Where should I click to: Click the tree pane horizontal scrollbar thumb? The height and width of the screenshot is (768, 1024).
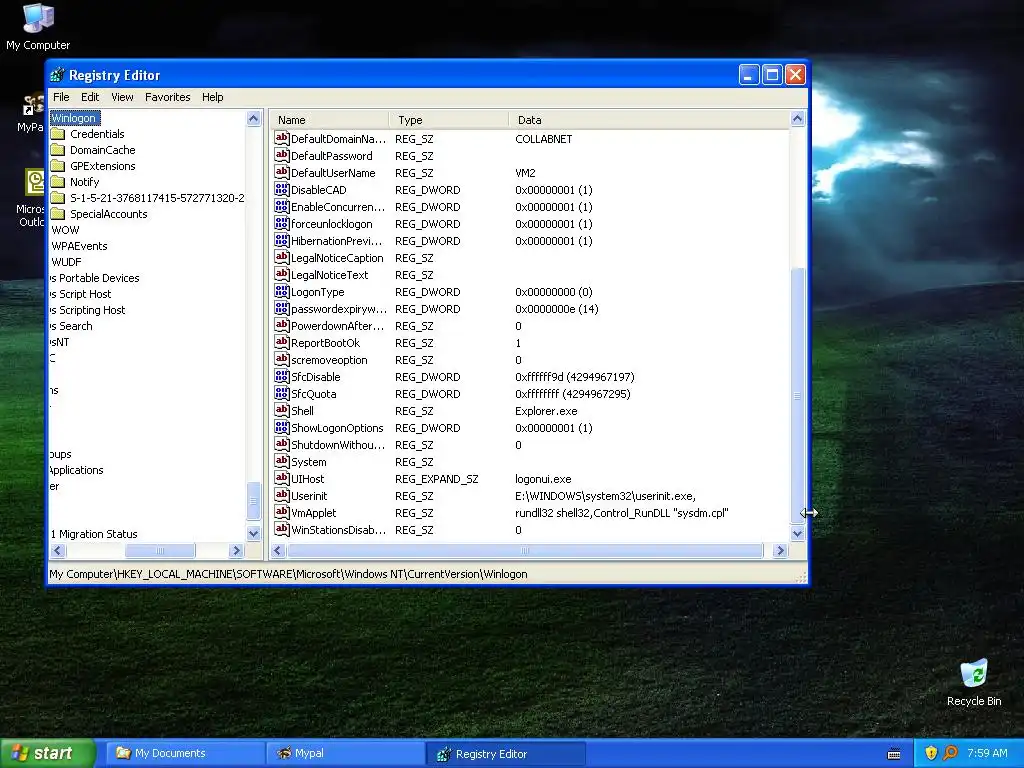(160, 551)
